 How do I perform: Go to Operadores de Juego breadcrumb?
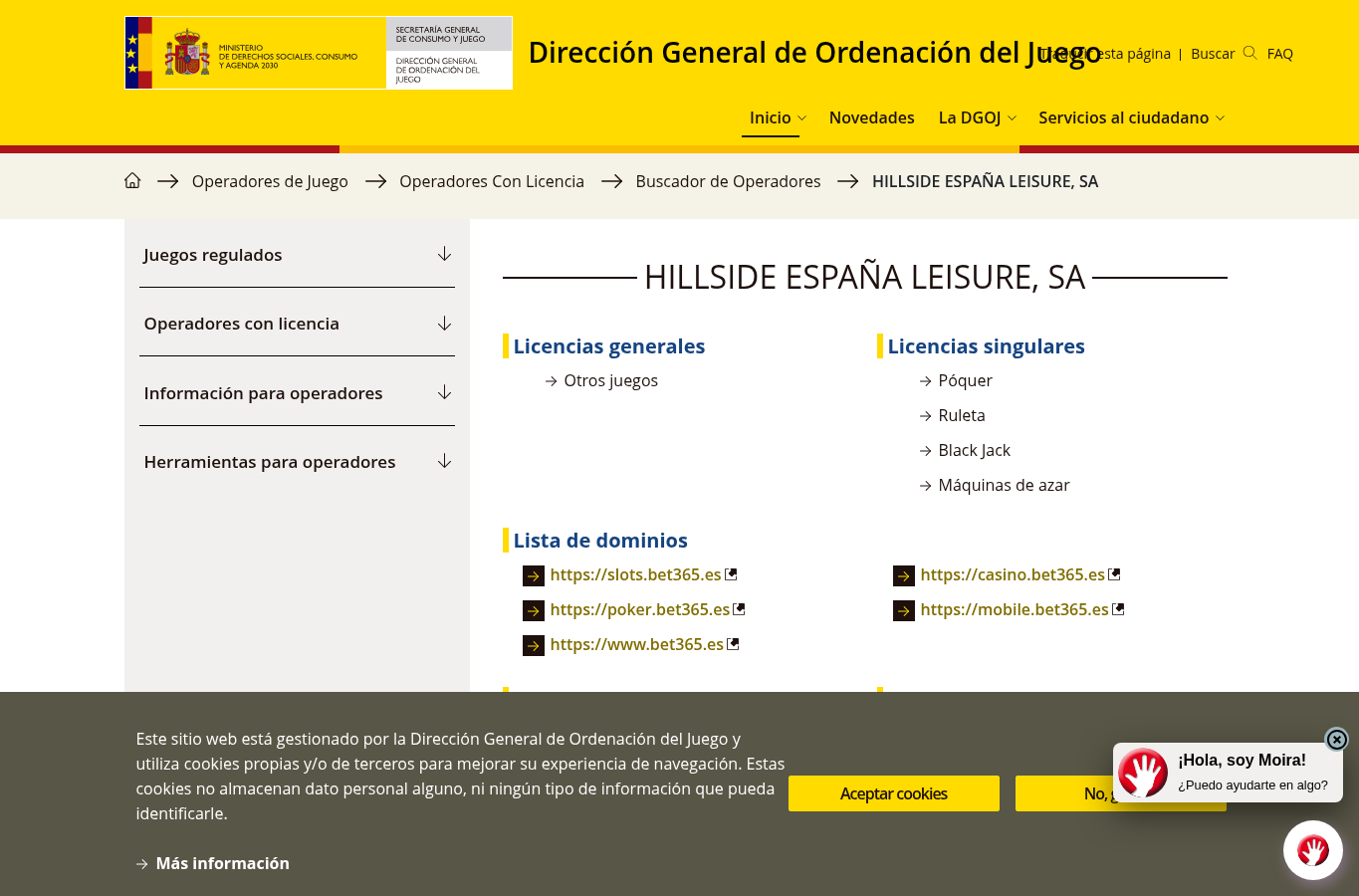[270, 181]
